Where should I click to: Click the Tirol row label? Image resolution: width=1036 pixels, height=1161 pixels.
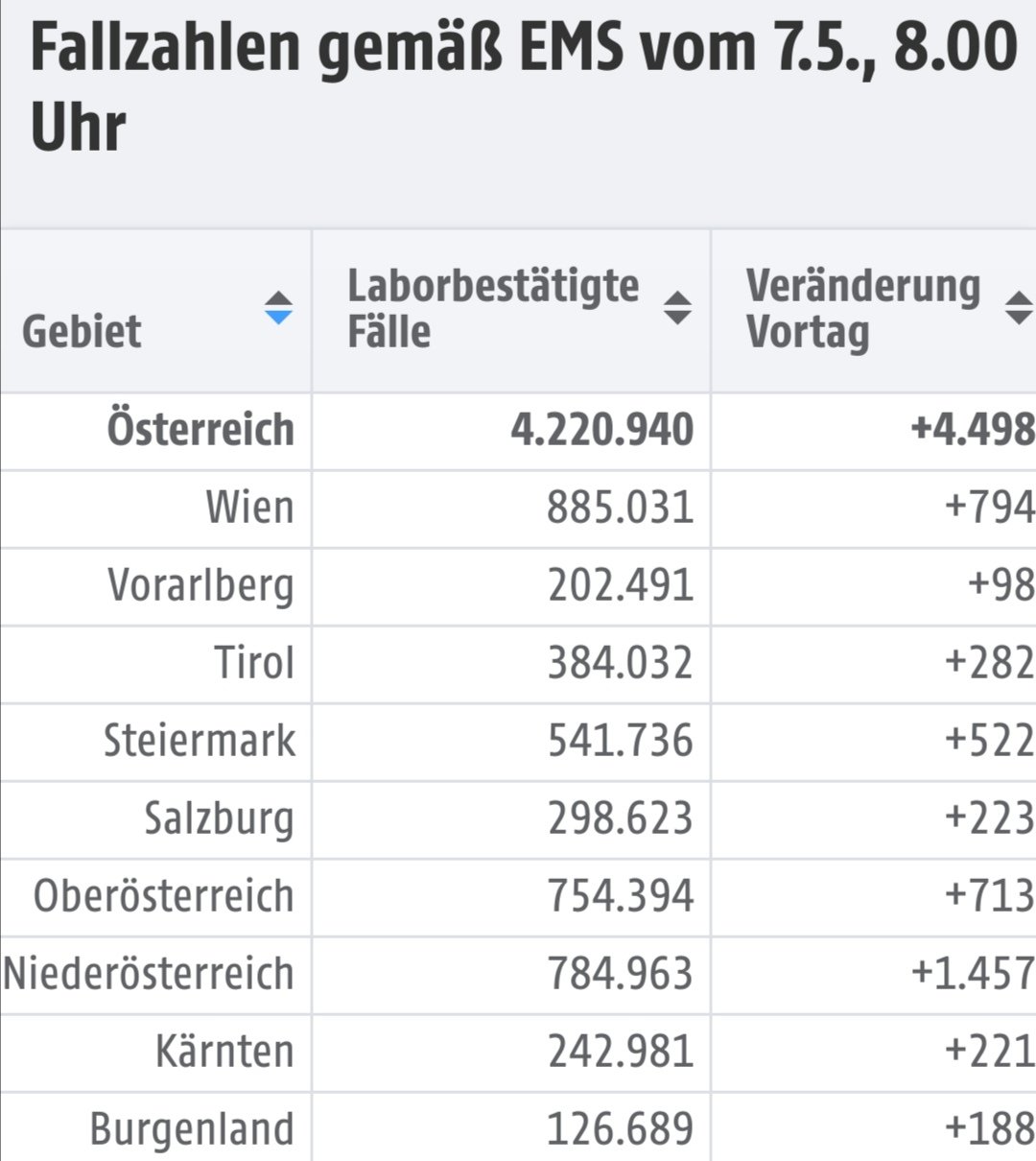click(x=254, y=662)
